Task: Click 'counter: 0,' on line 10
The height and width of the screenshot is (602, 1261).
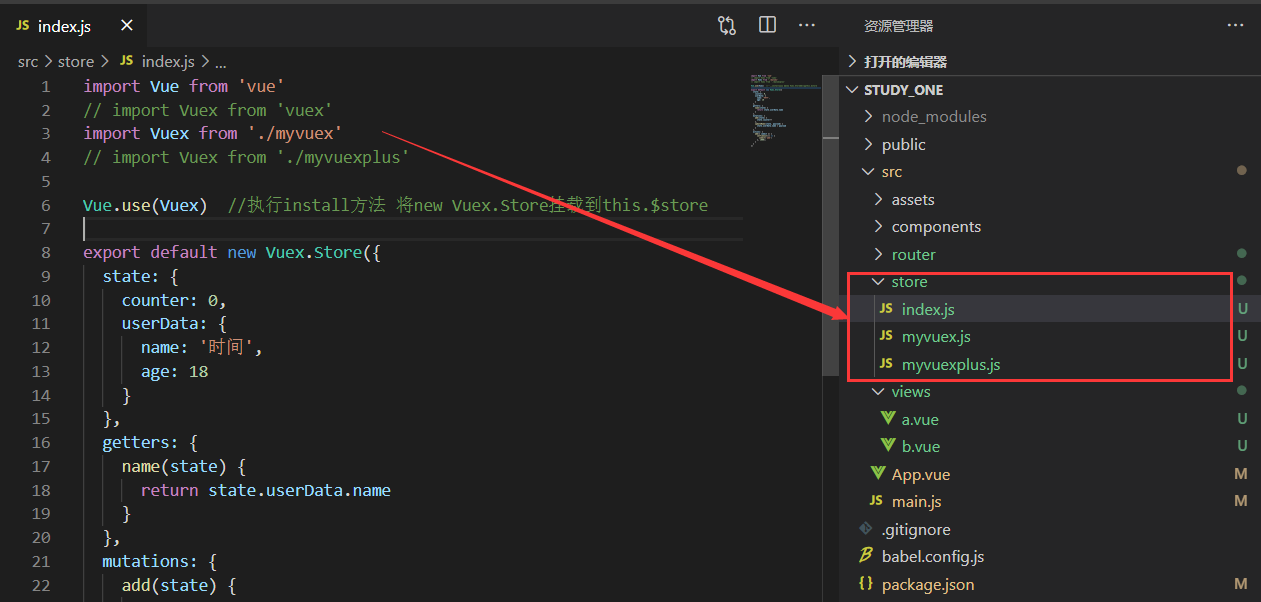Action: 174,300
